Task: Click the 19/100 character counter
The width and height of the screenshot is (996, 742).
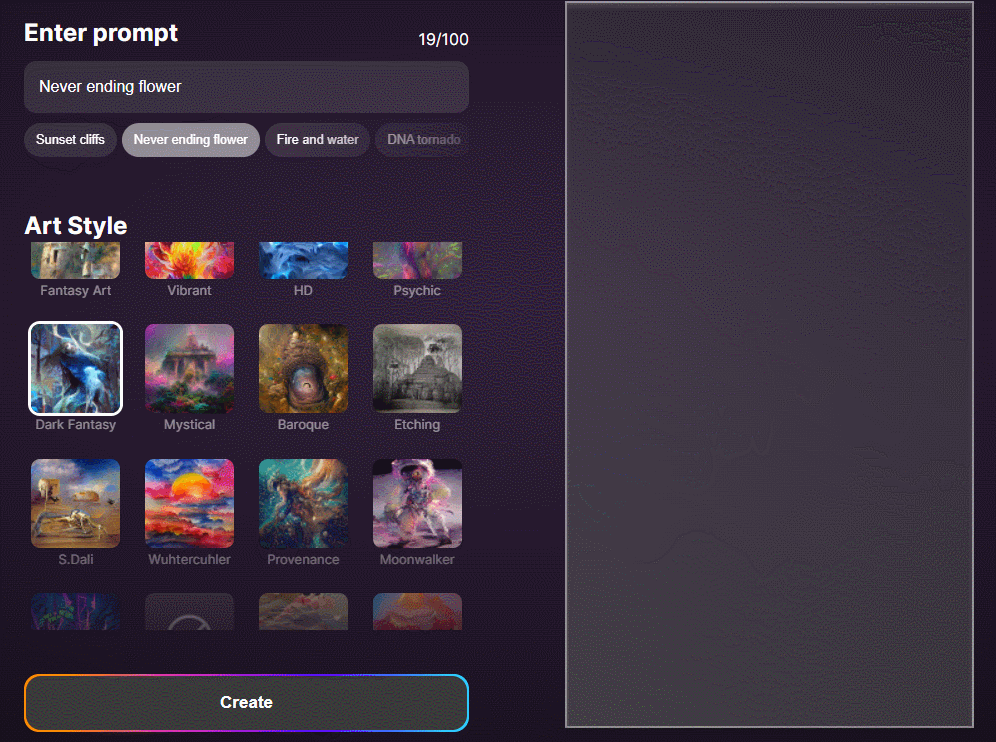Action: click(x=443, y=39)
